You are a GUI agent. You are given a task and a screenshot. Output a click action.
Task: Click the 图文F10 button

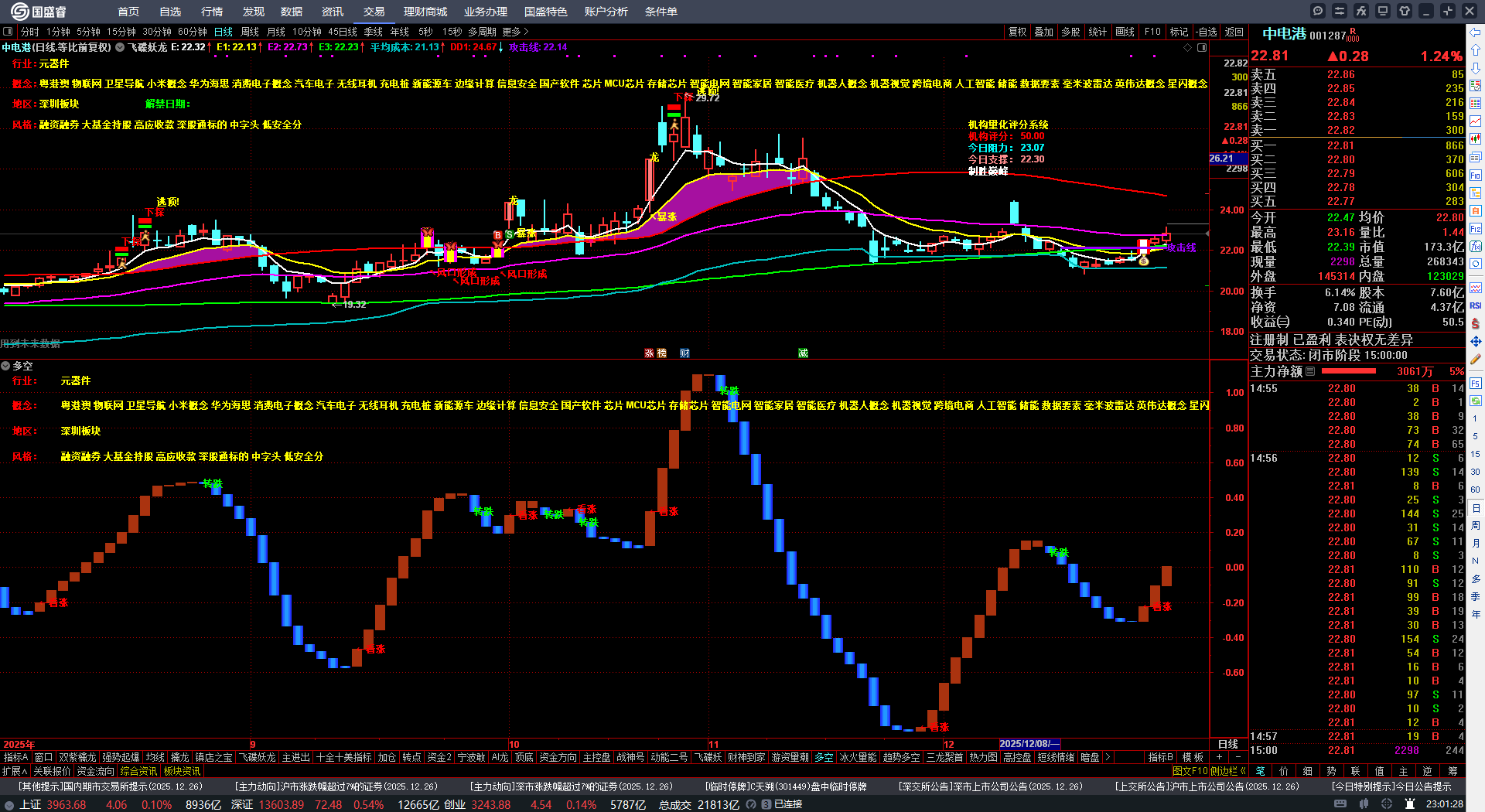(1190, 771)
